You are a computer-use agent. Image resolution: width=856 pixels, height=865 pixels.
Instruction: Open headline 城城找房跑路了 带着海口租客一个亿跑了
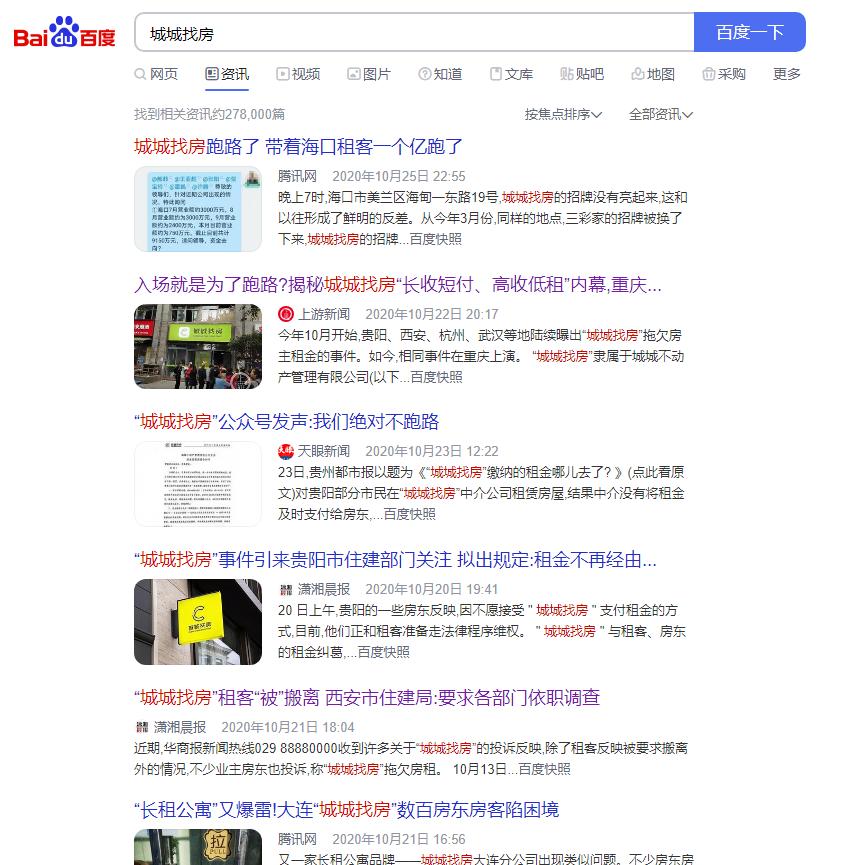[298, 147]
